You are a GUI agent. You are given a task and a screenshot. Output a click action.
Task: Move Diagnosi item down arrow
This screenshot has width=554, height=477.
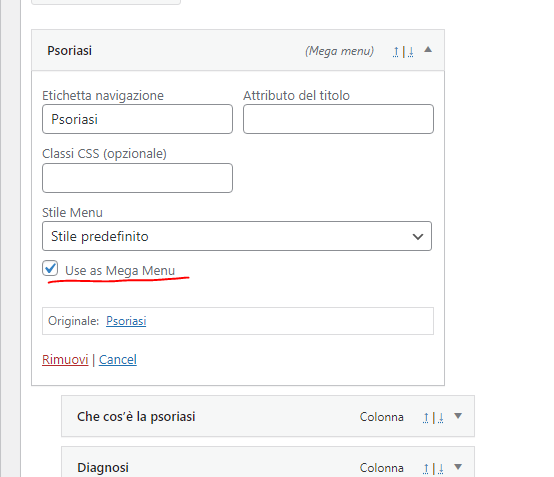pos(441,469)
